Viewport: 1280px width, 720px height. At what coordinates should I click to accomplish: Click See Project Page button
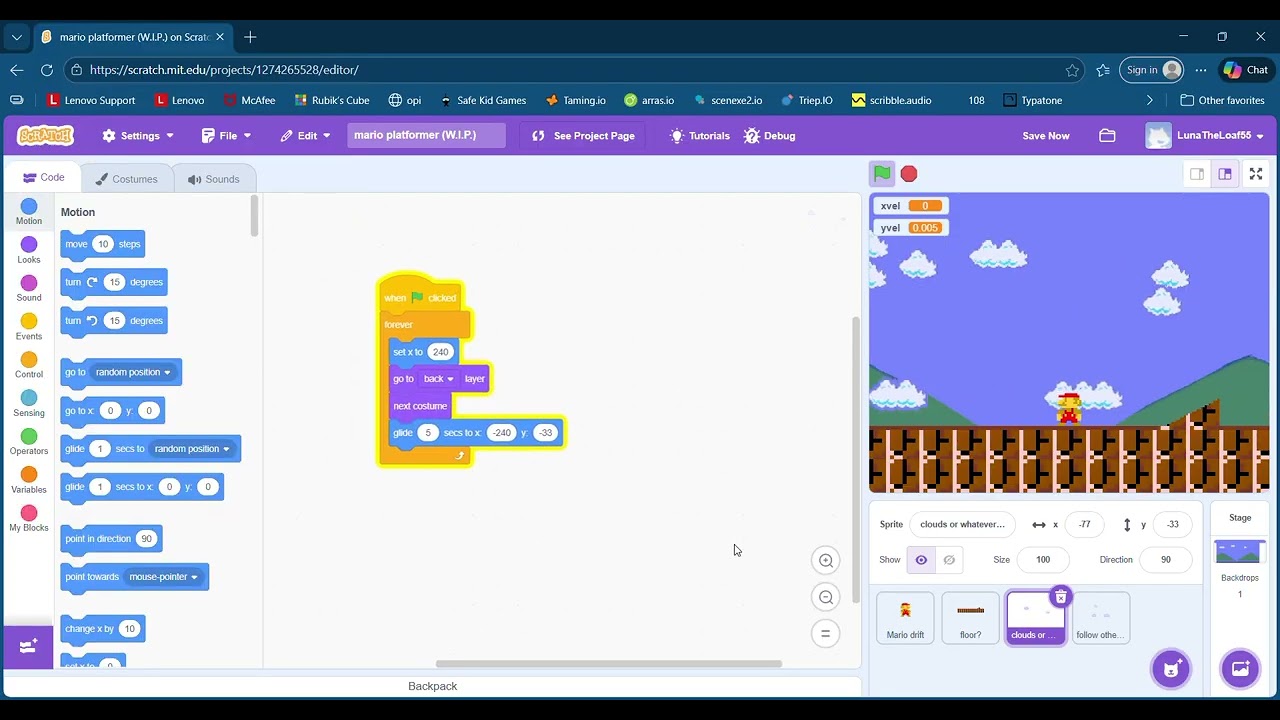pos(584,136)
